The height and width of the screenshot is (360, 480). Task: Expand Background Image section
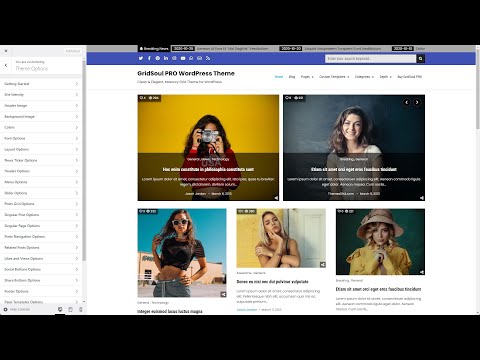point(41,117)
